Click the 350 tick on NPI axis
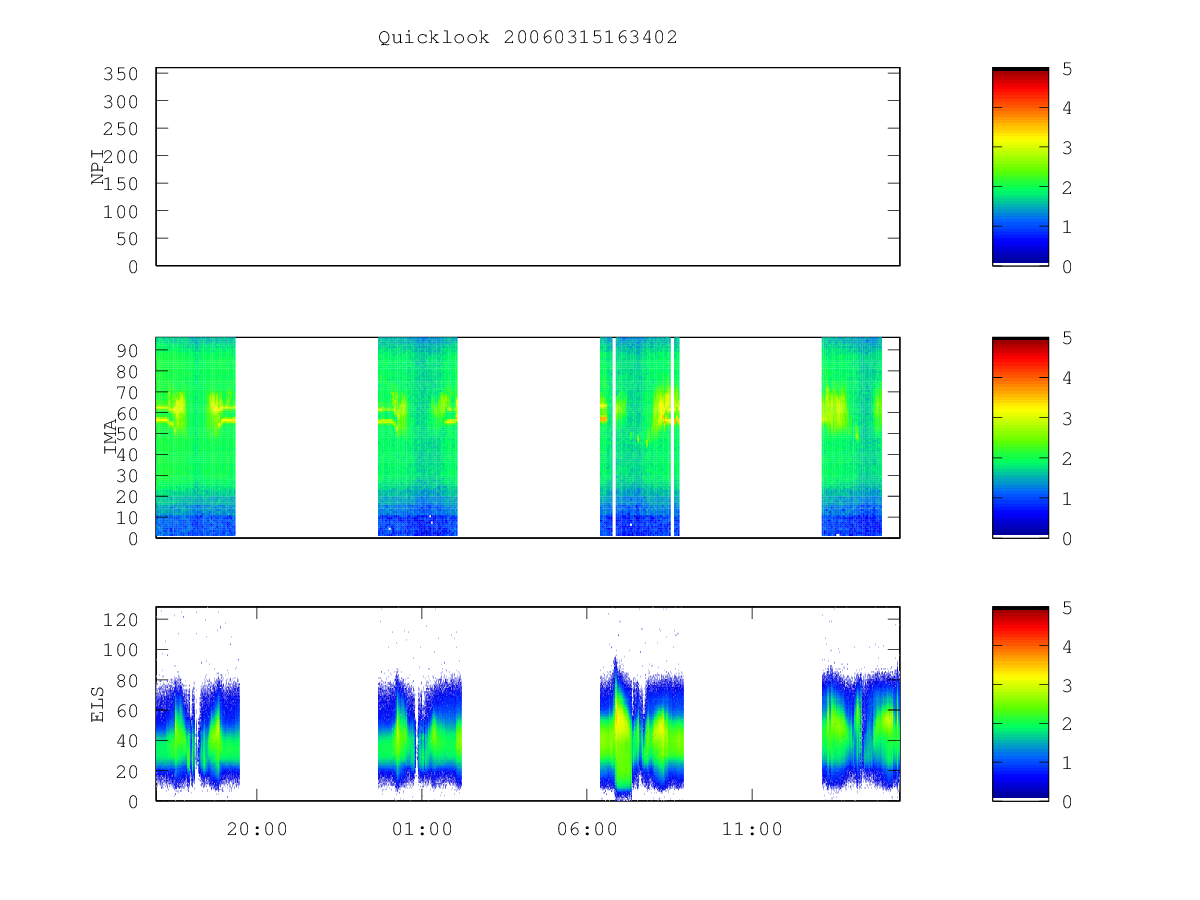The width and height of the screenshot is (1200, 900). (x=122, y=74)
